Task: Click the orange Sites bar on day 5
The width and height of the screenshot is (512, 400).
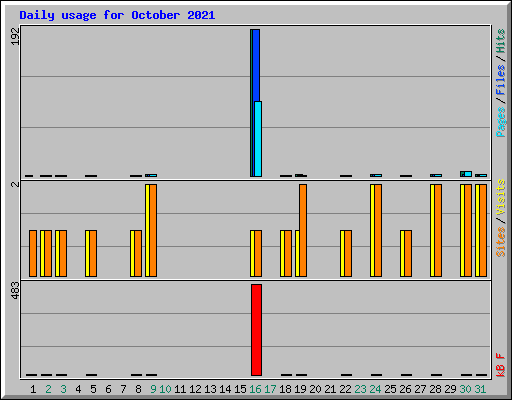Action: 93,253
